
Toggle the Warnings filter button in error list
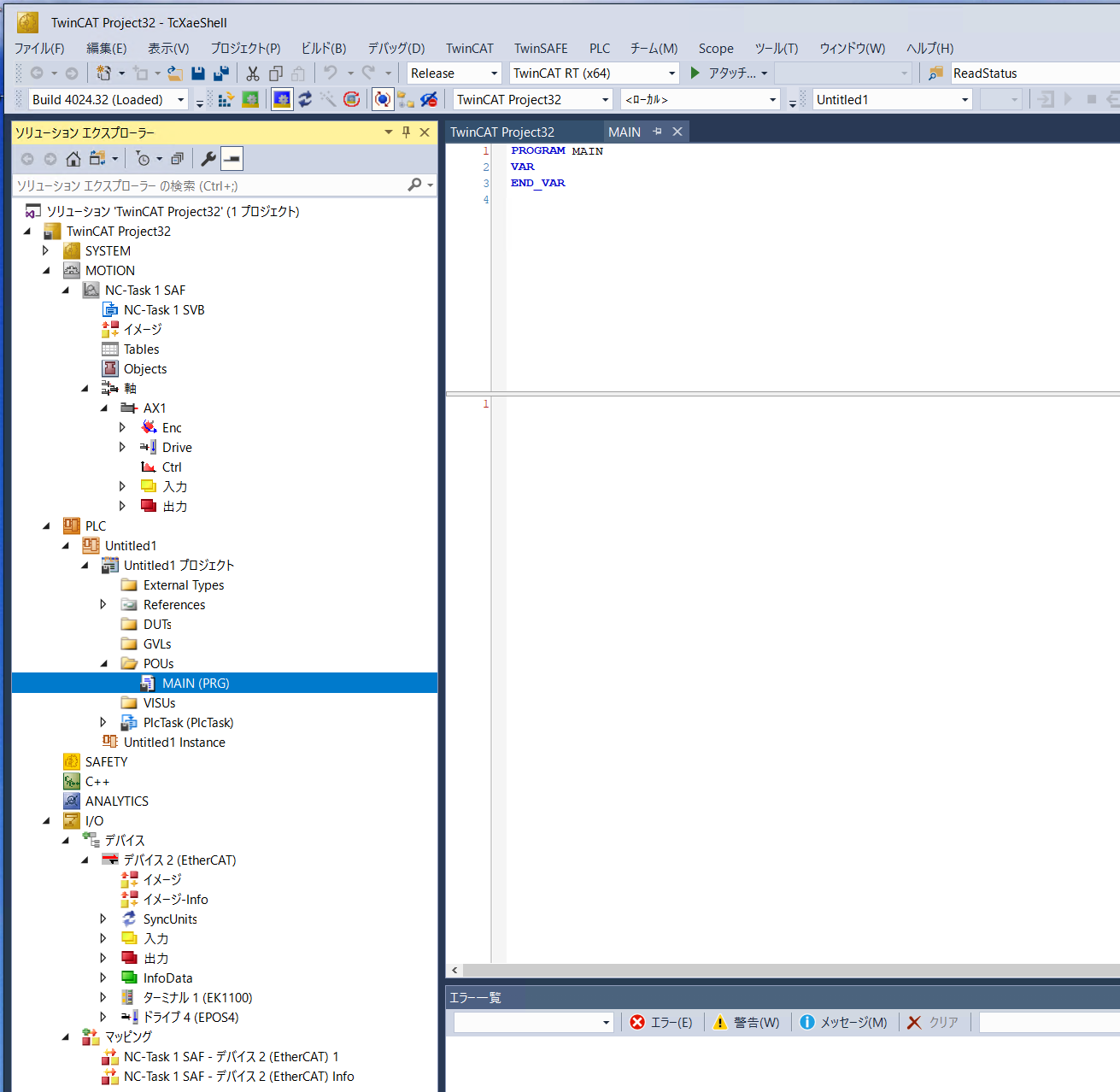pyautogui.click(x=747, y=1022)
